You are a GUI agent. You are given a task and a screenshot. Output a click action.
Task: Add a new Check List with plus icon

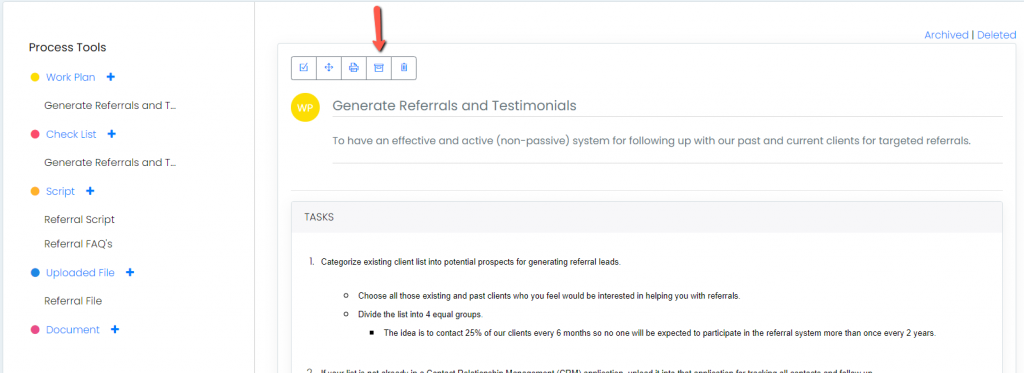(111, 134)
